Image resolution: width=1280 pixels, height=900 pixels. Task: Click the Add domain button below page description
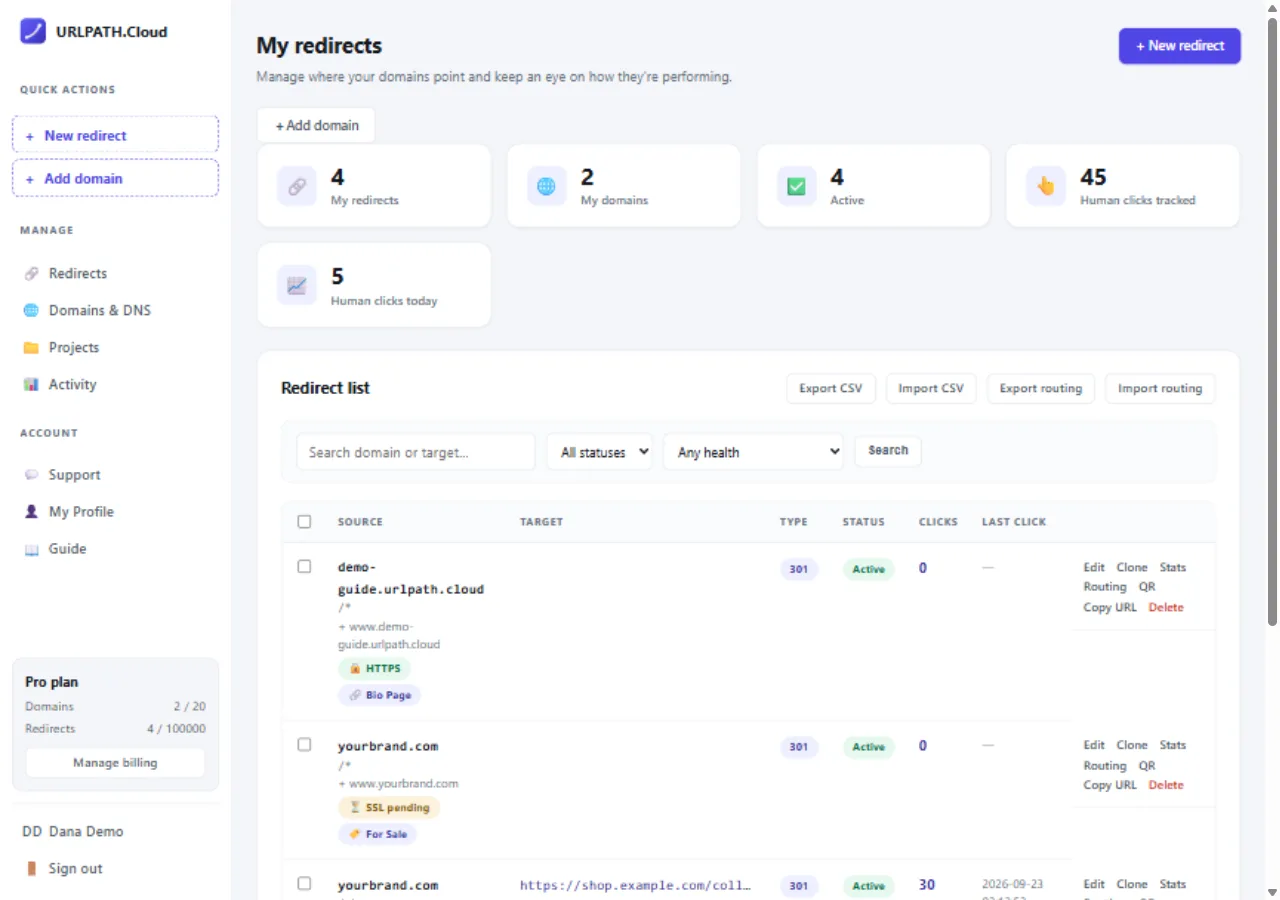316,126
